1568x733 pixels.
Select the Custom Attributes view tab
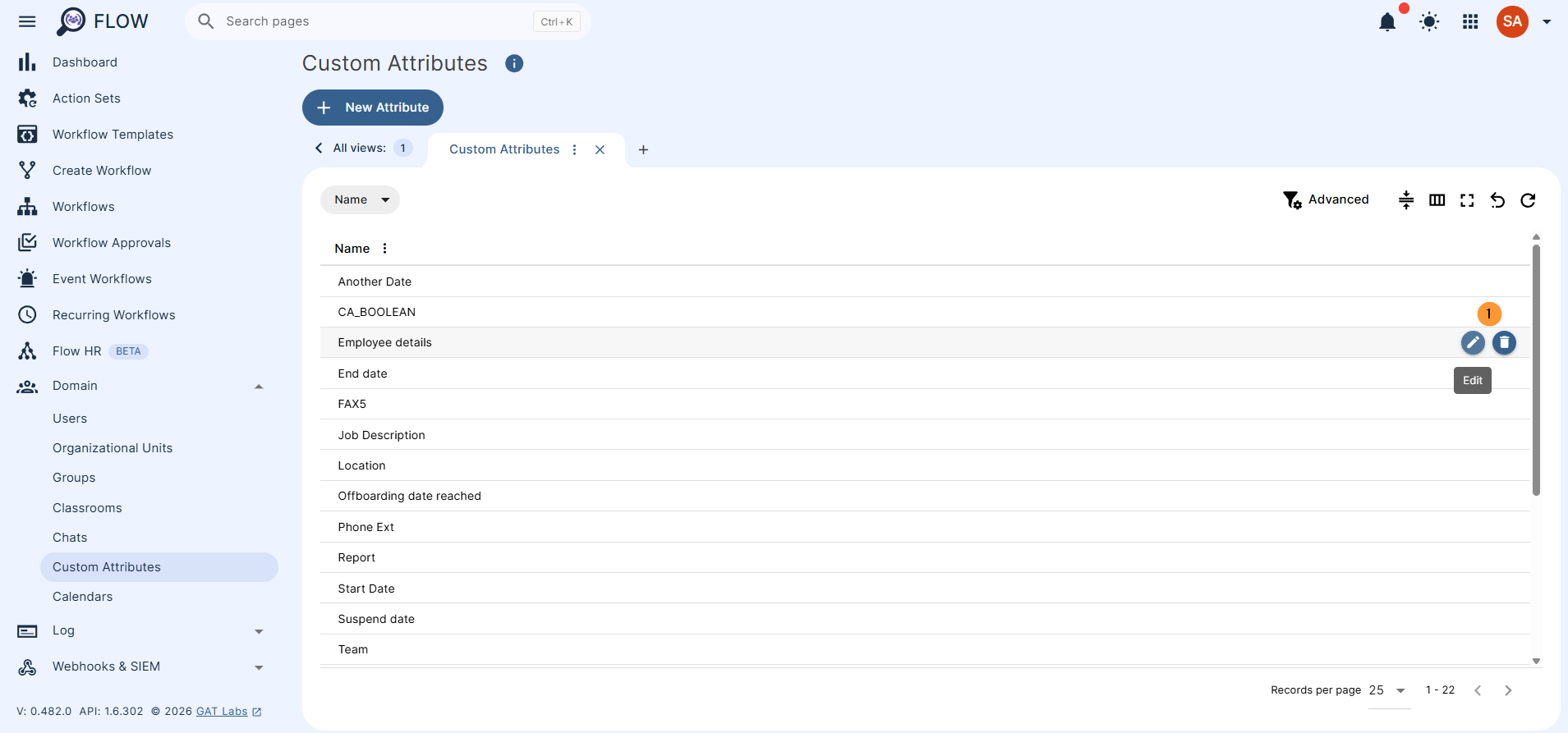pyautogui.click(x=504, y=149)
